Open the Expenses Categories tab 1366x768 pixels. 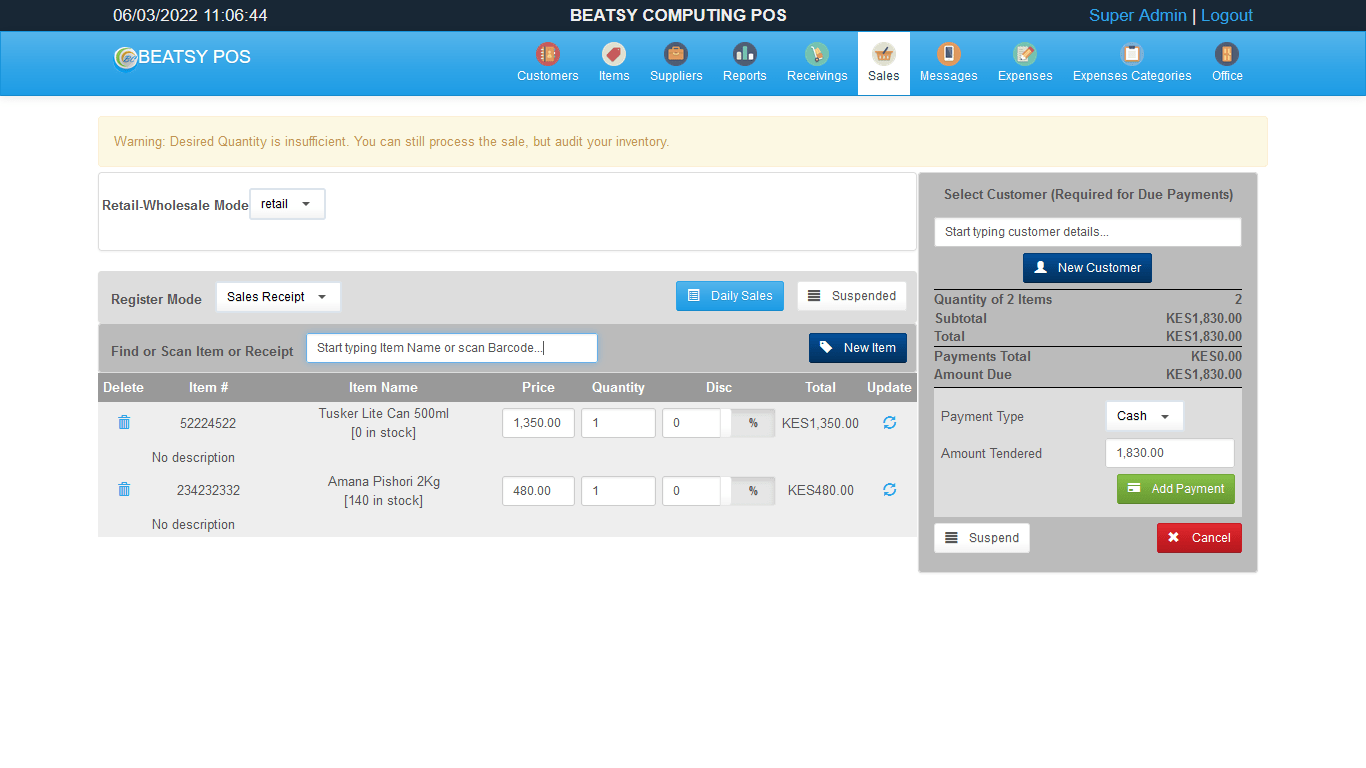1131,63
